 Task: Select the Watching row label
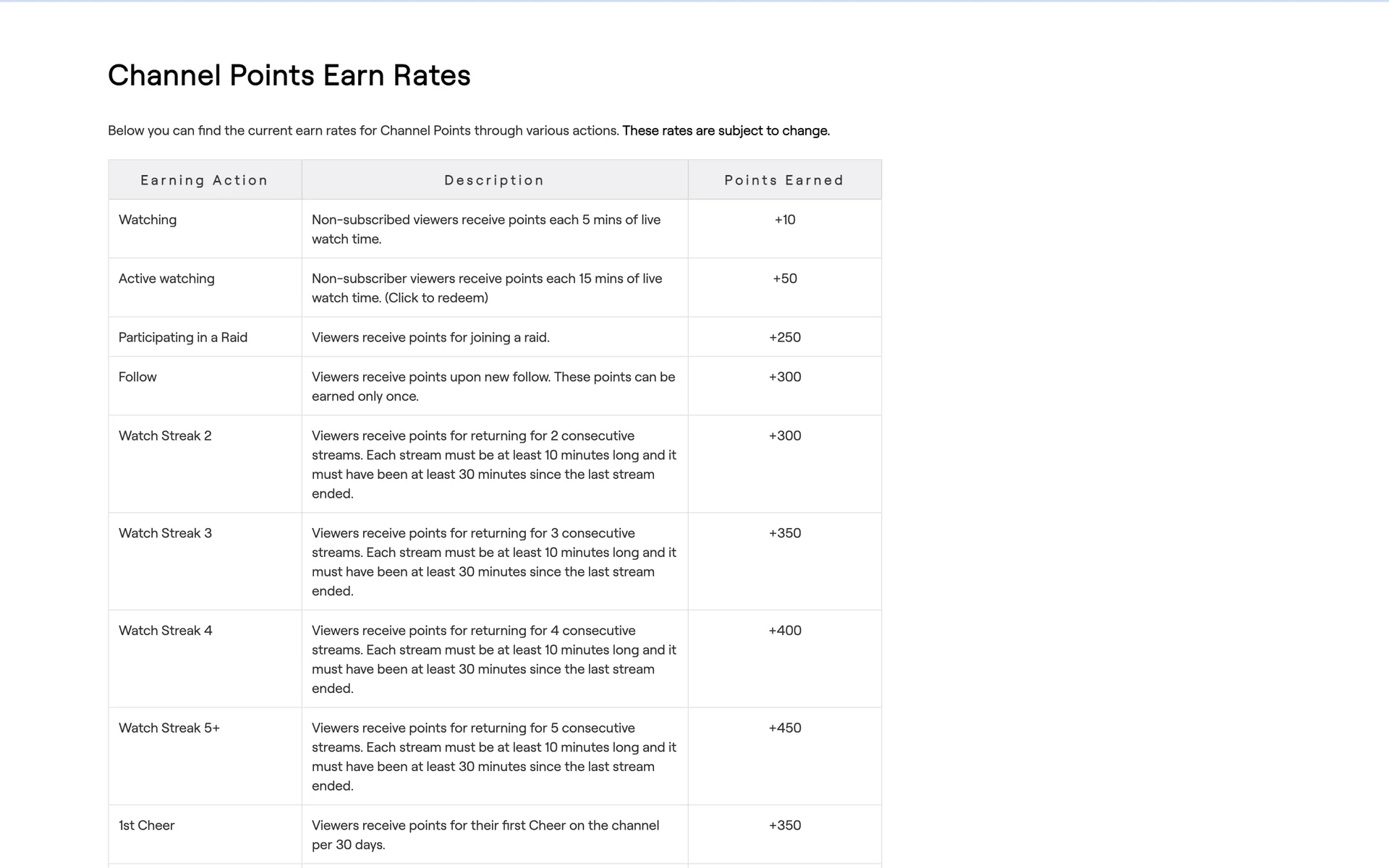click(x=148, y=220)
